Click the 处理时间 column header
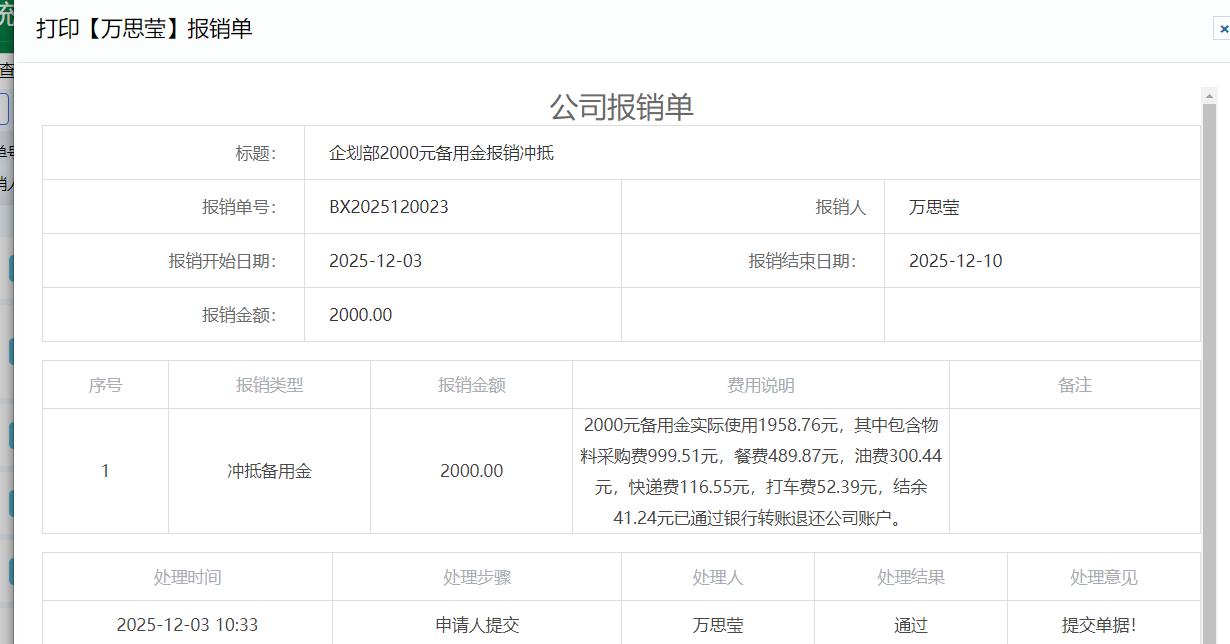1230x644 pixels. [x=187, y=577]
